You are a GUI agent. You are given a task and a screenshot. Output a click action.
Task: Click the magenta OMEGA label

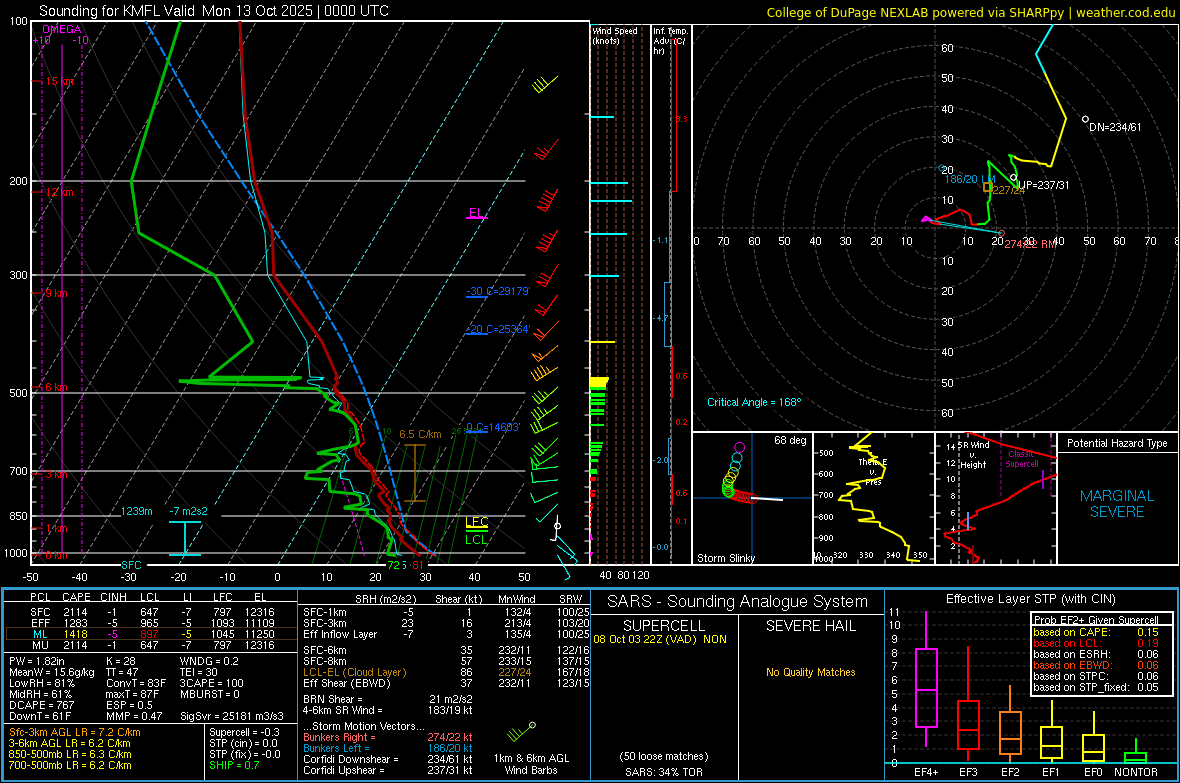pyautogui.click(x=62, y=29)
